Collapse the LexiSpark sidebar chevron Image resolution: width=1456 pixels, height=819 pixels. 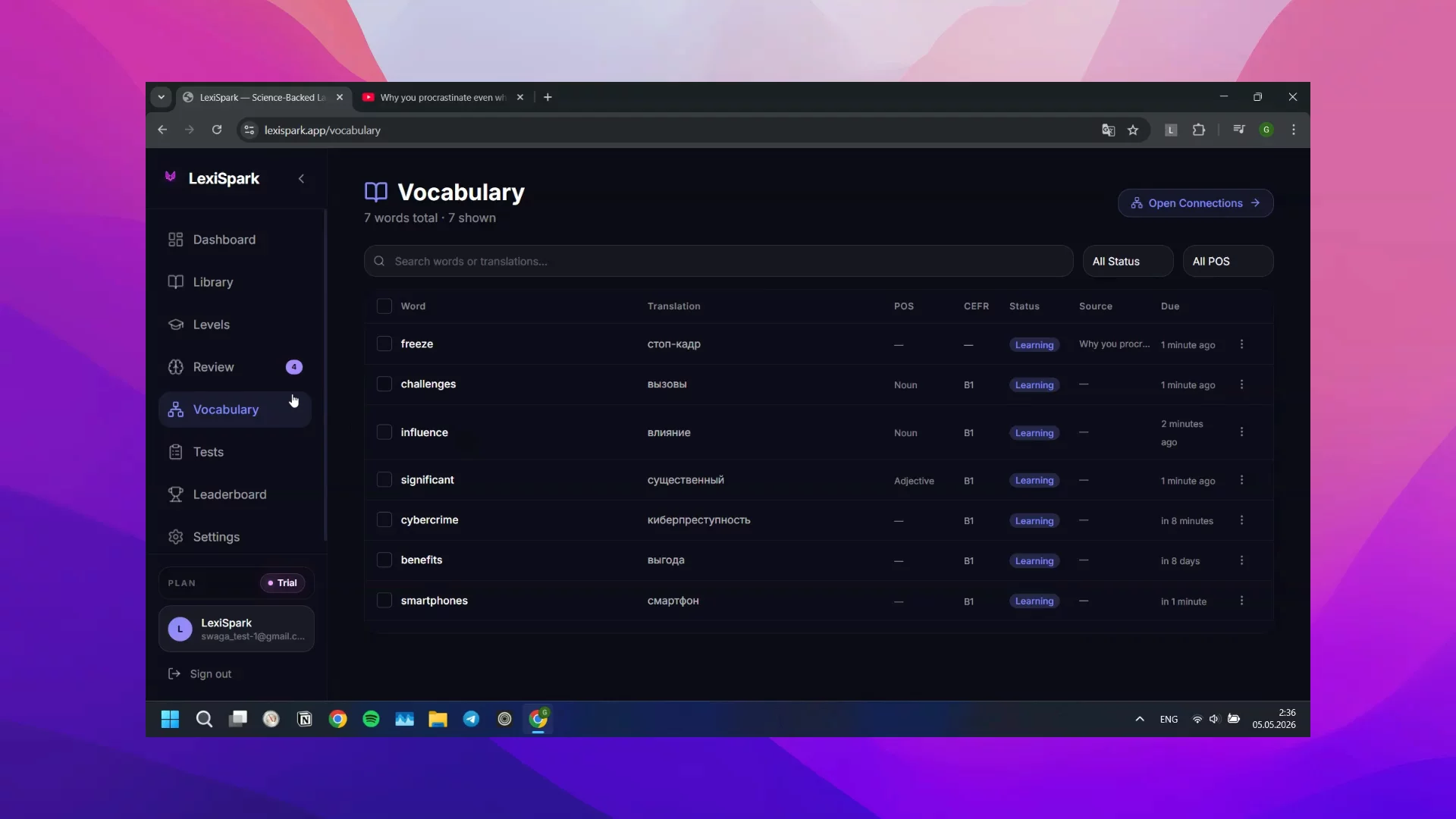[301, 179]
